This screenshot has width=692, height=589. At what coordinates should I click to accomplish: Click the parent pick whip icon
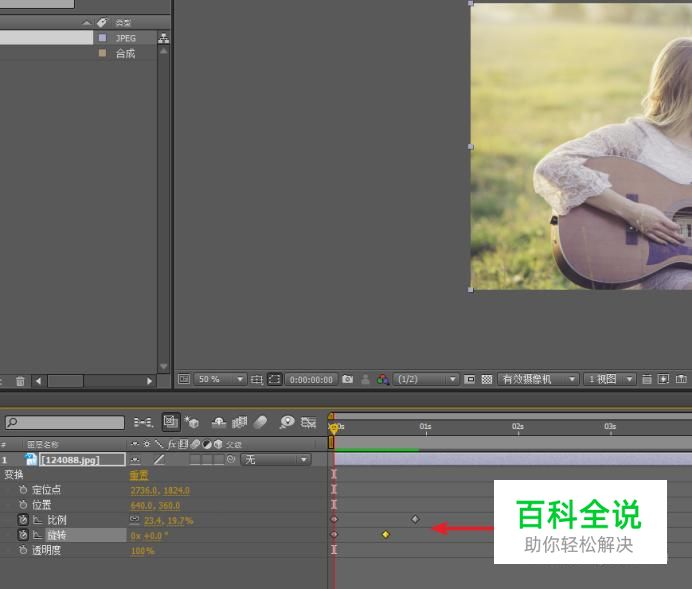click(x=231, y=460)
